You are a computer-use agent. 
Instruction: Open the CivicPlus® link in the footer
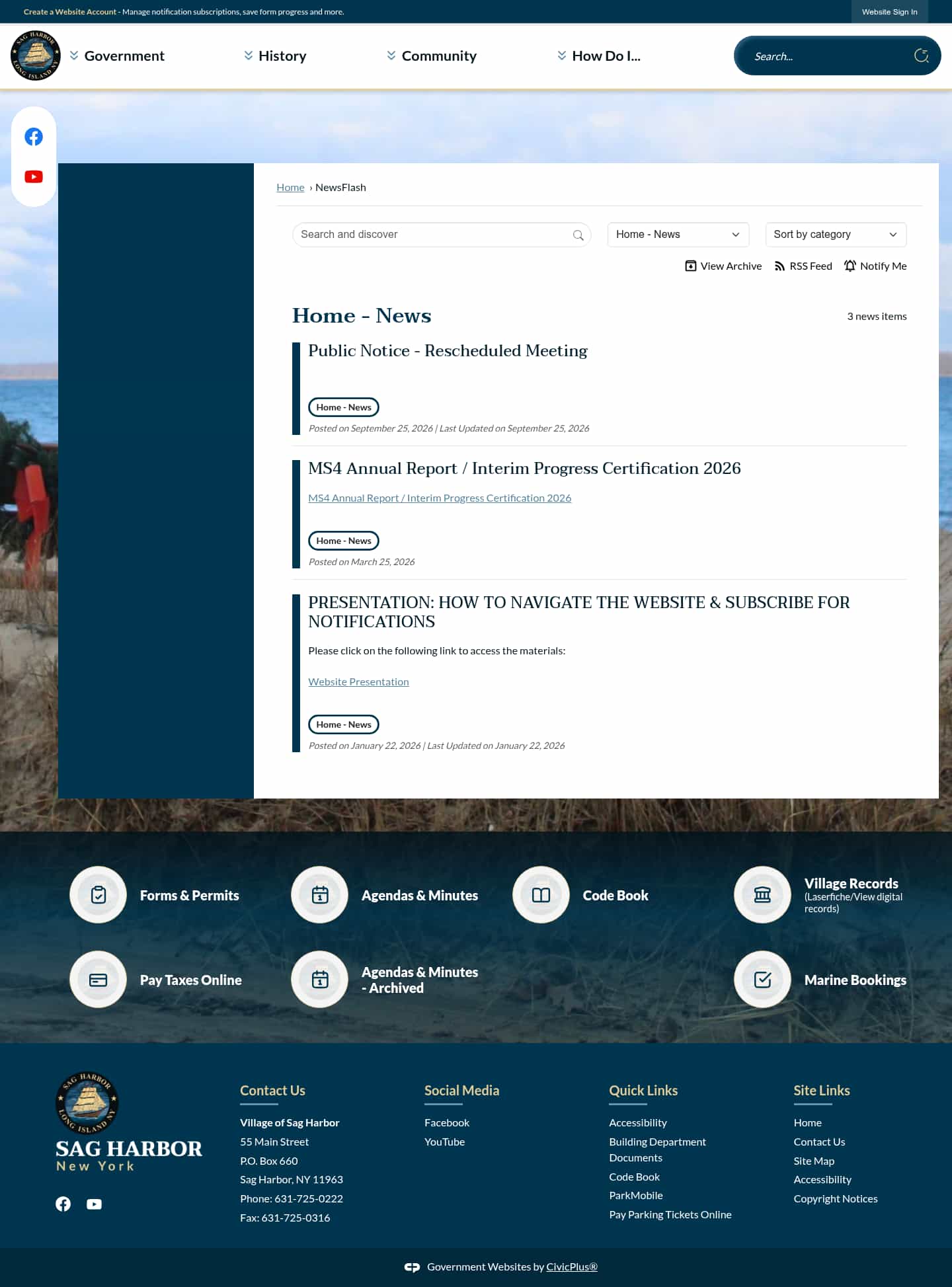[572, 1267]
